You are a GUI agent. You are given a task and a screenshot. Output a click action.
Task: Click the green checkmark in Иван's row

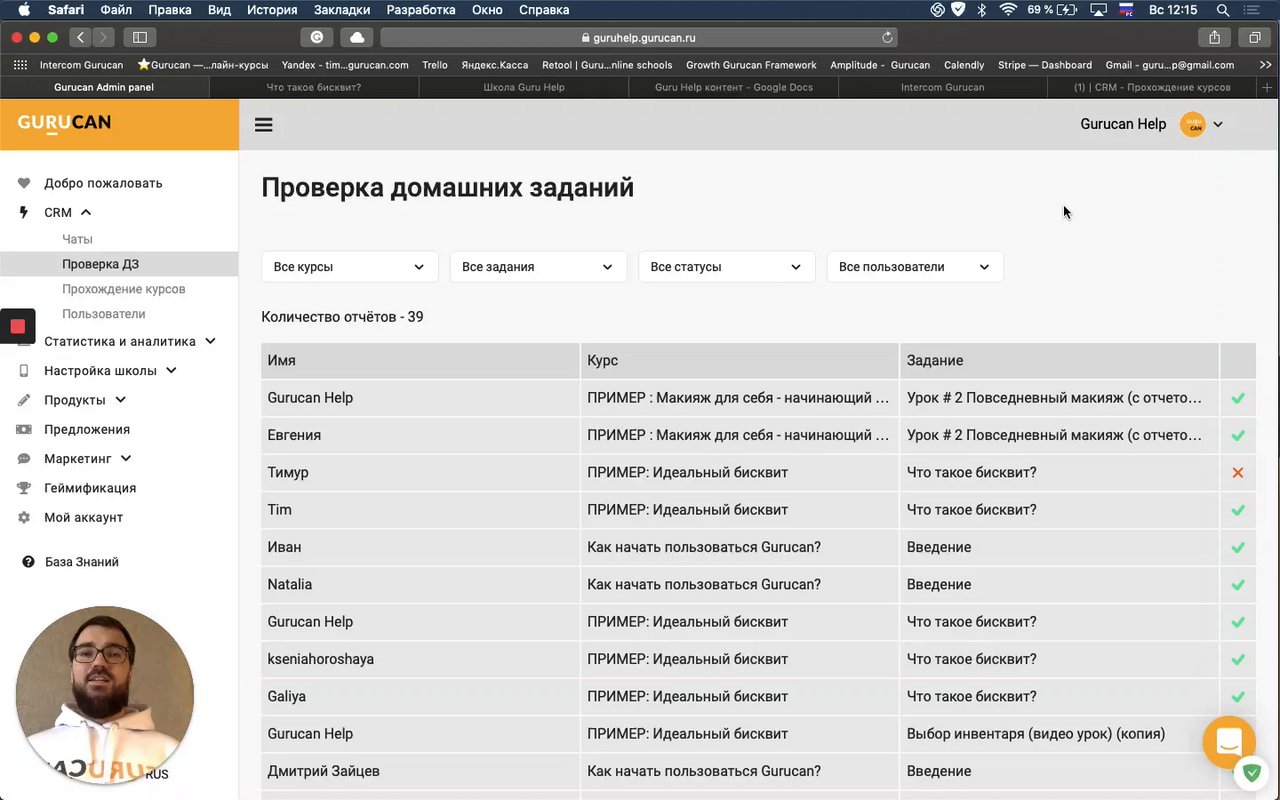coord(1238,547)
